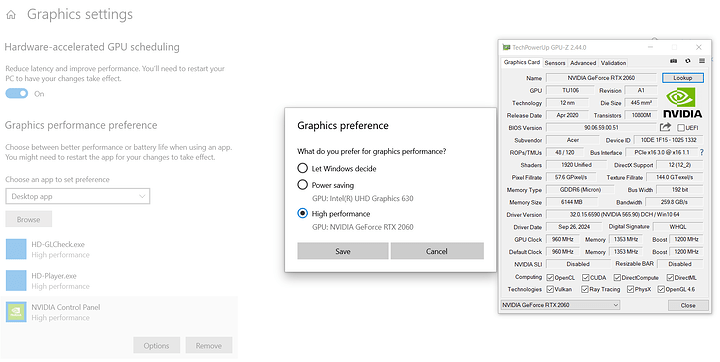
Task: Click the NVIDIA logo in GPU-Z
Action: tap(682, 103)
